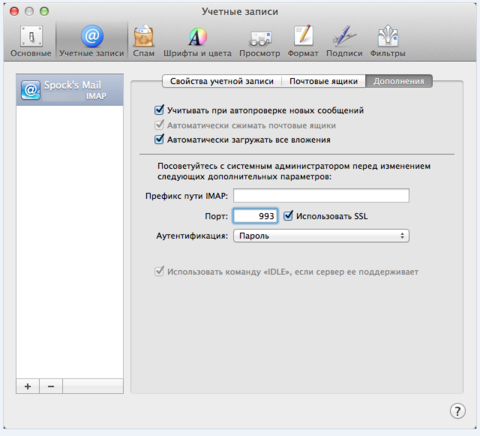Switch to Свойства учетной записи tab
The height and width of the screenshot is (436, 480).
tap(222, 81)
